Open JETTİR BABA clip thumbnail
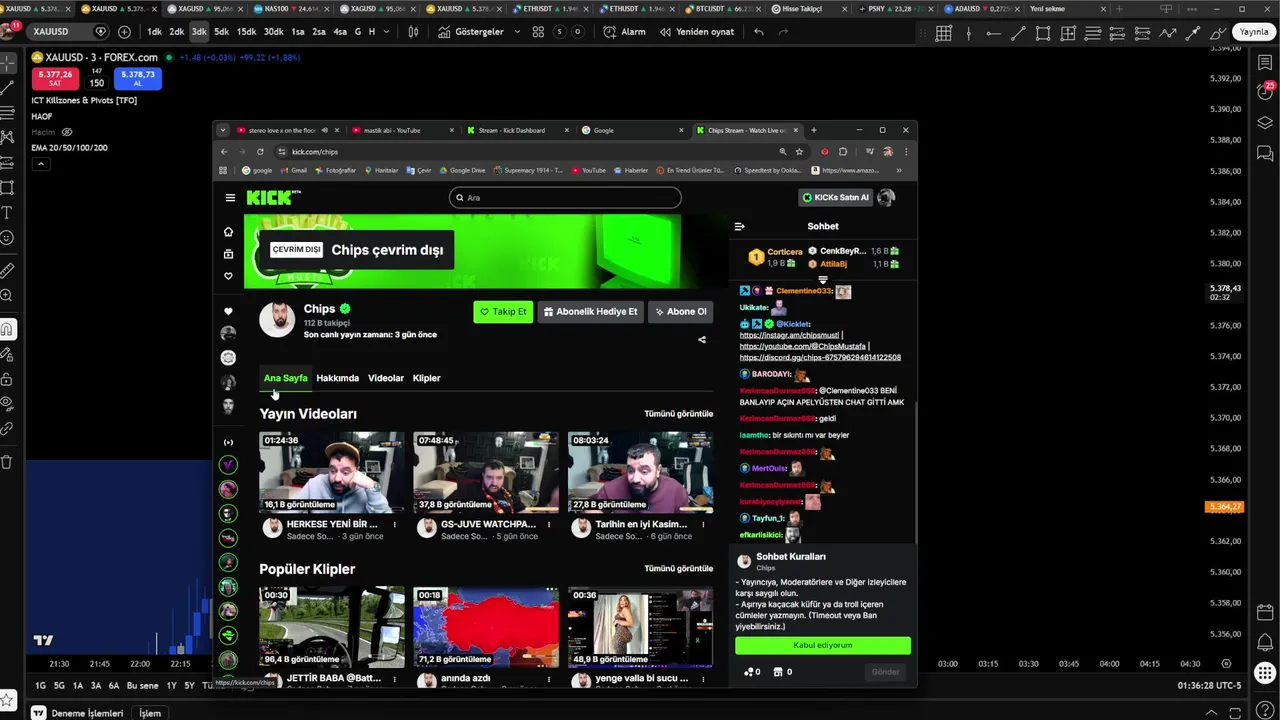 click(332, 627)
